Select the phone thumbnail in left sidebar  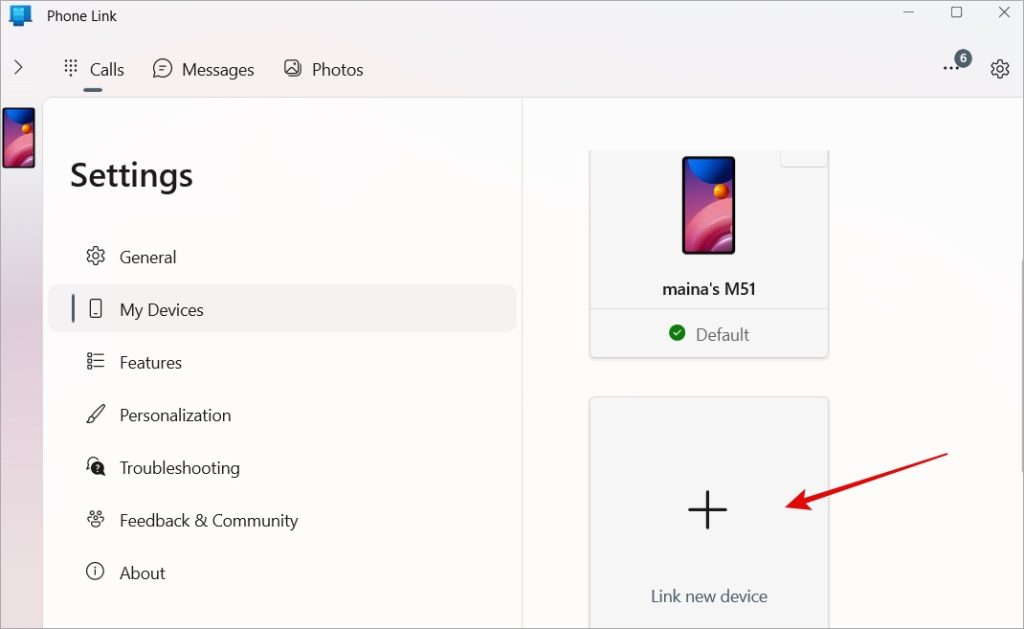click(x=19, y=138)
